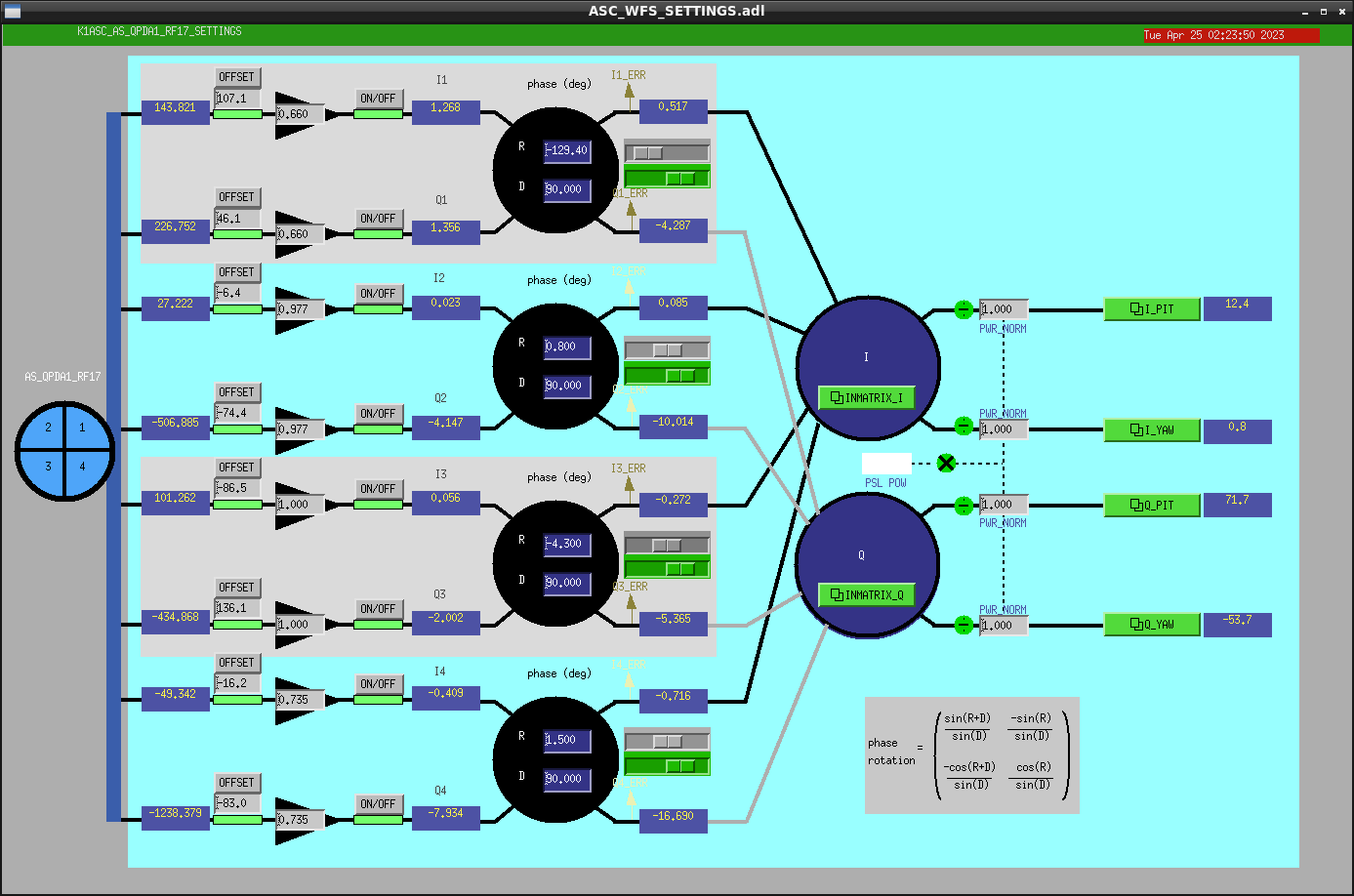Open the Q_YAW related display menu

point(1152,625)
